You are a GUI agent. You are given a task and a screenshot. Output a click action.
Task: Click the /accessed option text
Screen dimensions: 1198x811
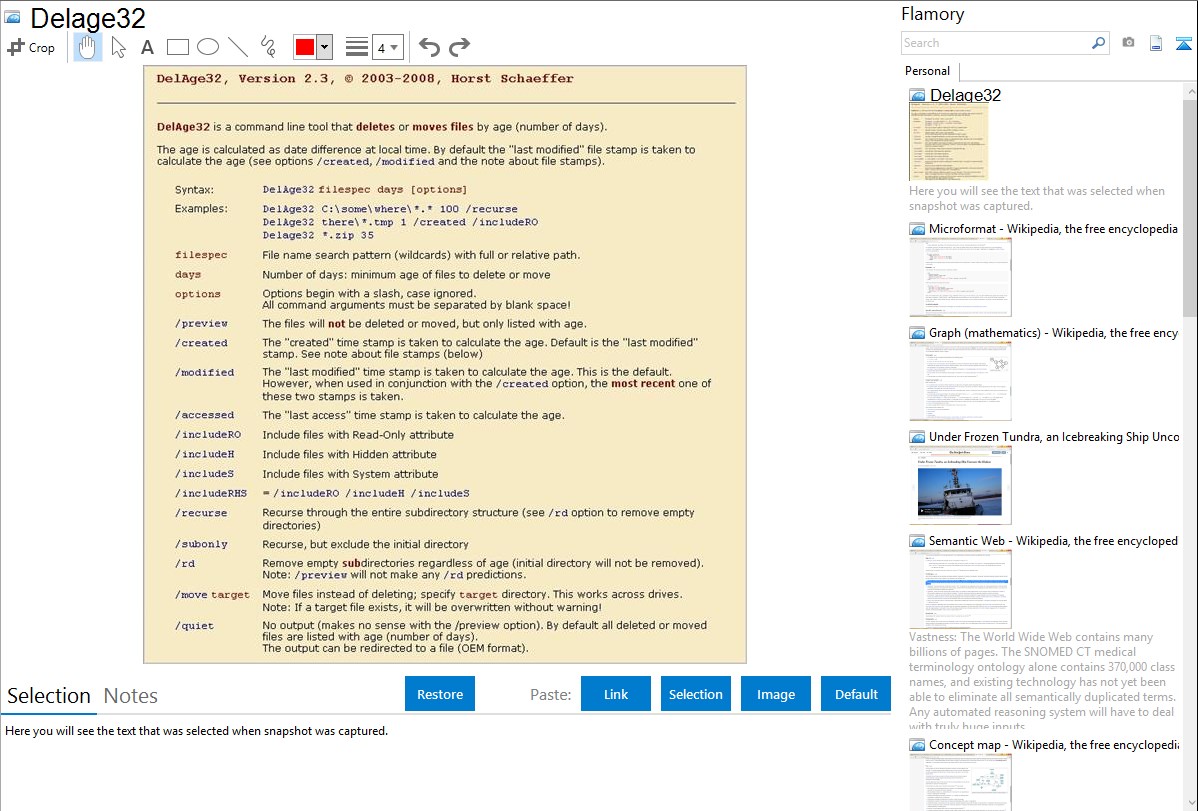click(x=204, y=415)
